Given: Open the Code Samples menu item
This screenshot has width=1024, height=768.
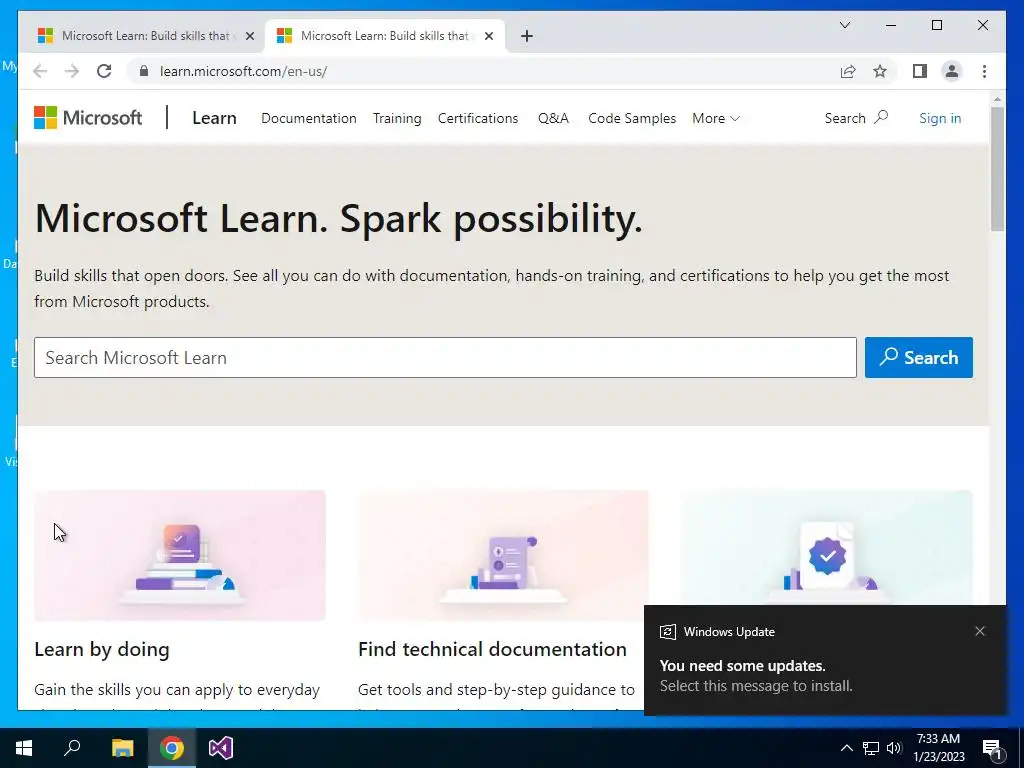Looking at the screenshot, I should [632, 118].
